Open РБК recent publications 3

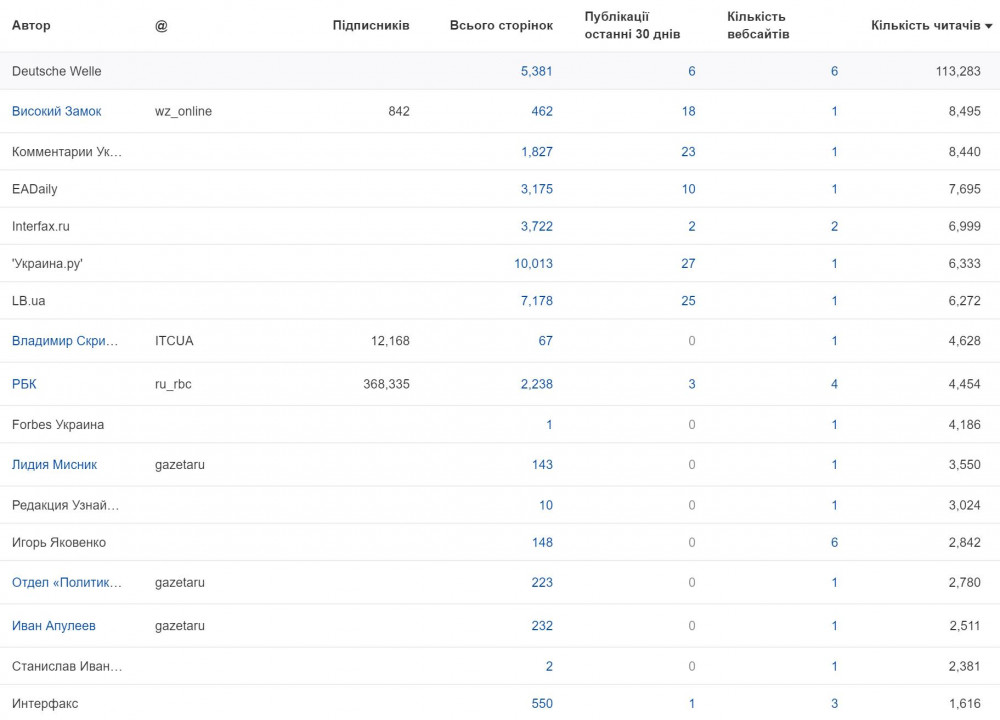pos(692,384)
